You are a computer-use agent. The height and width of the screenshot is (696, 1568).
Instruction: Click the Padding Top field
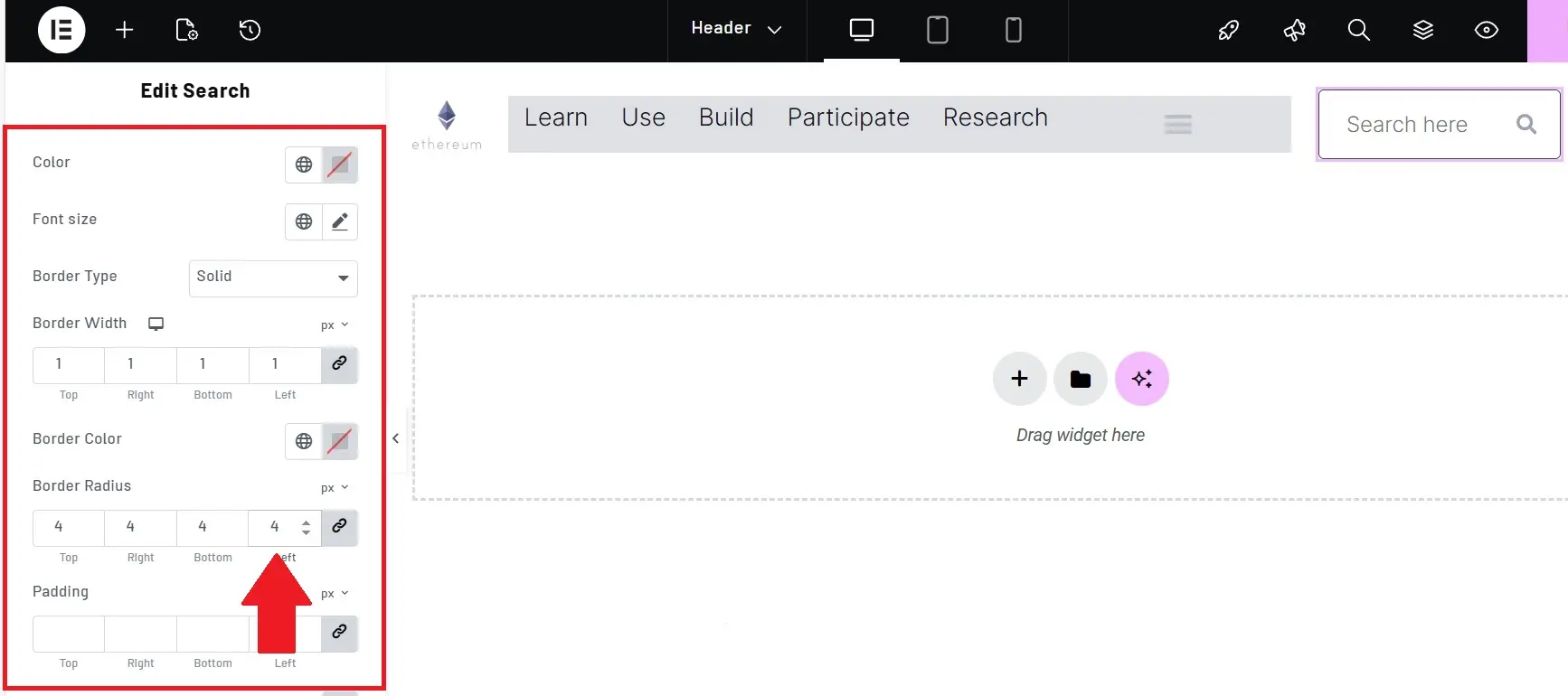69,634
